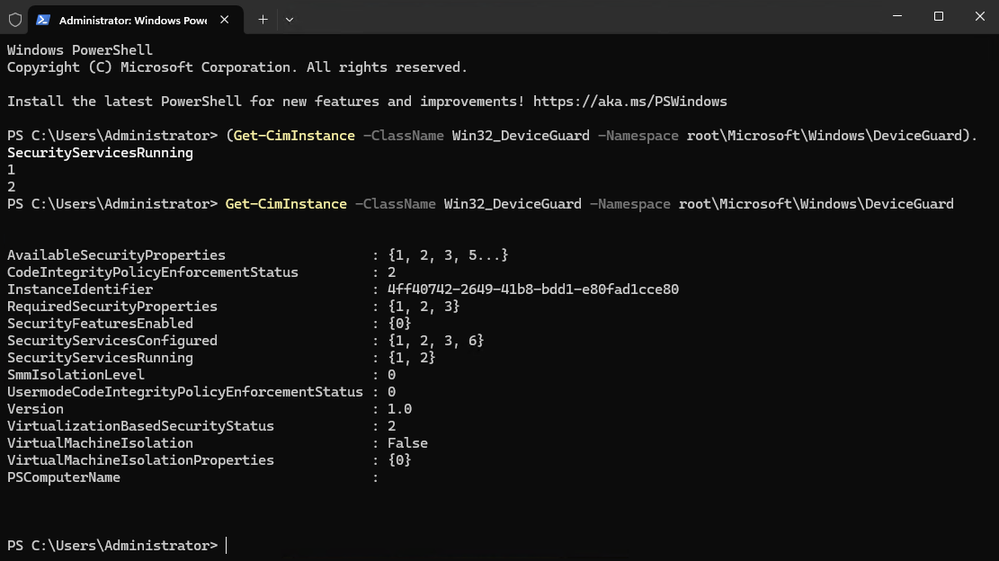Open the aka.ms/PSWindows link
Screen dimensions: 999x561
point(630,101)
